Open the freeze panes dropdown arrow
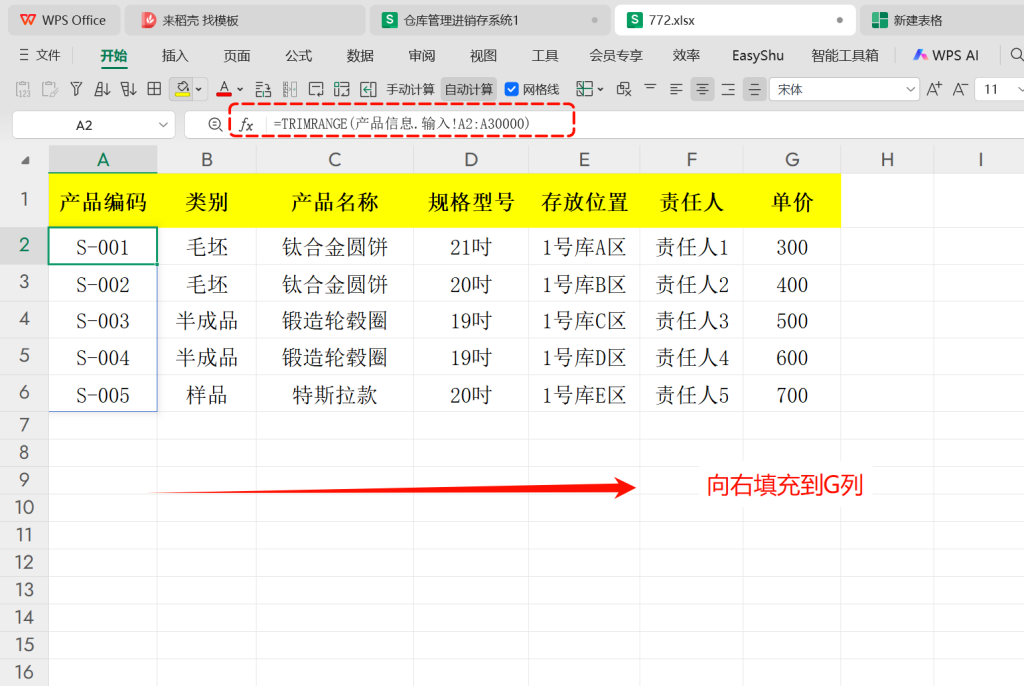 tap(601, 90)
